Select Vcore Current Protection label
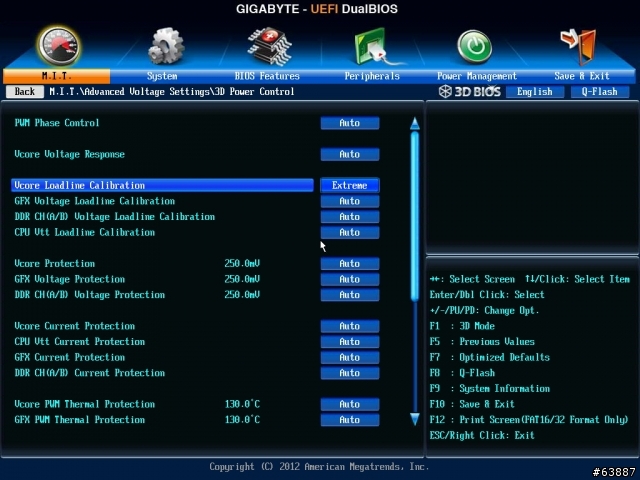640x480 pixels. (x=74, y=326)
